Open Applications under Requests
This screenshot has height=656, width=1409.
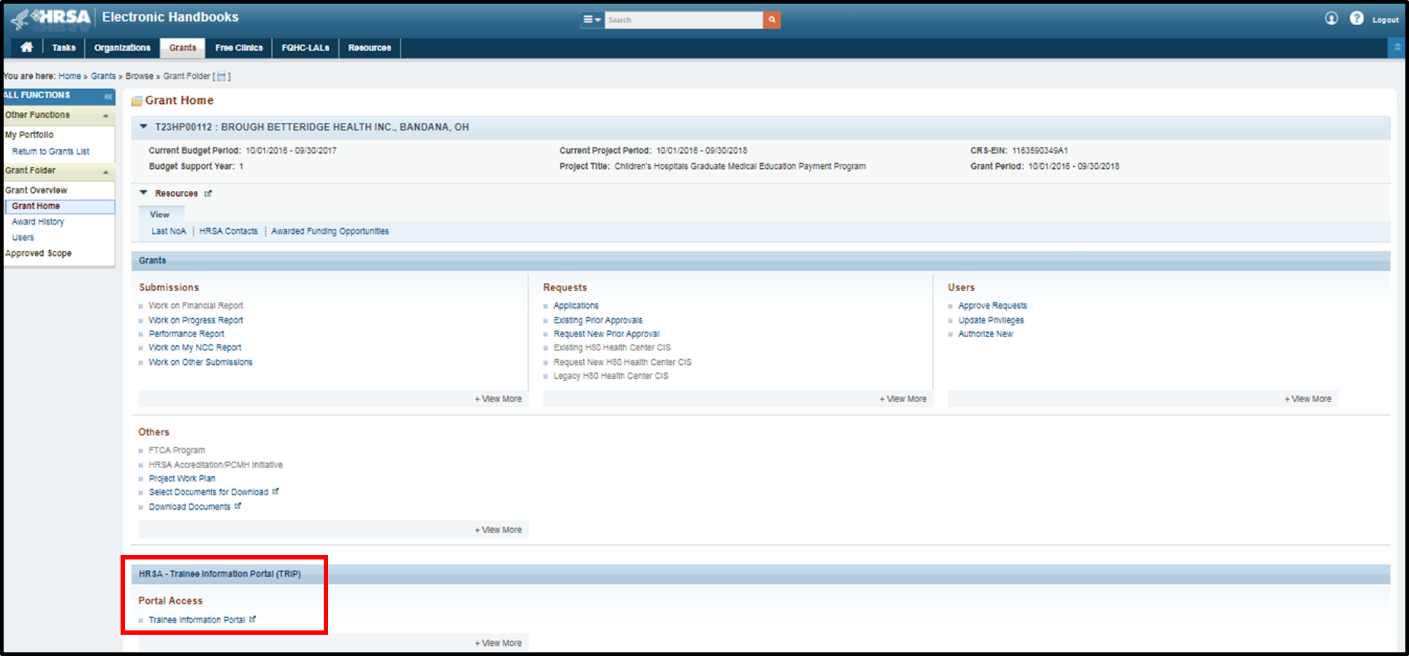576,306
